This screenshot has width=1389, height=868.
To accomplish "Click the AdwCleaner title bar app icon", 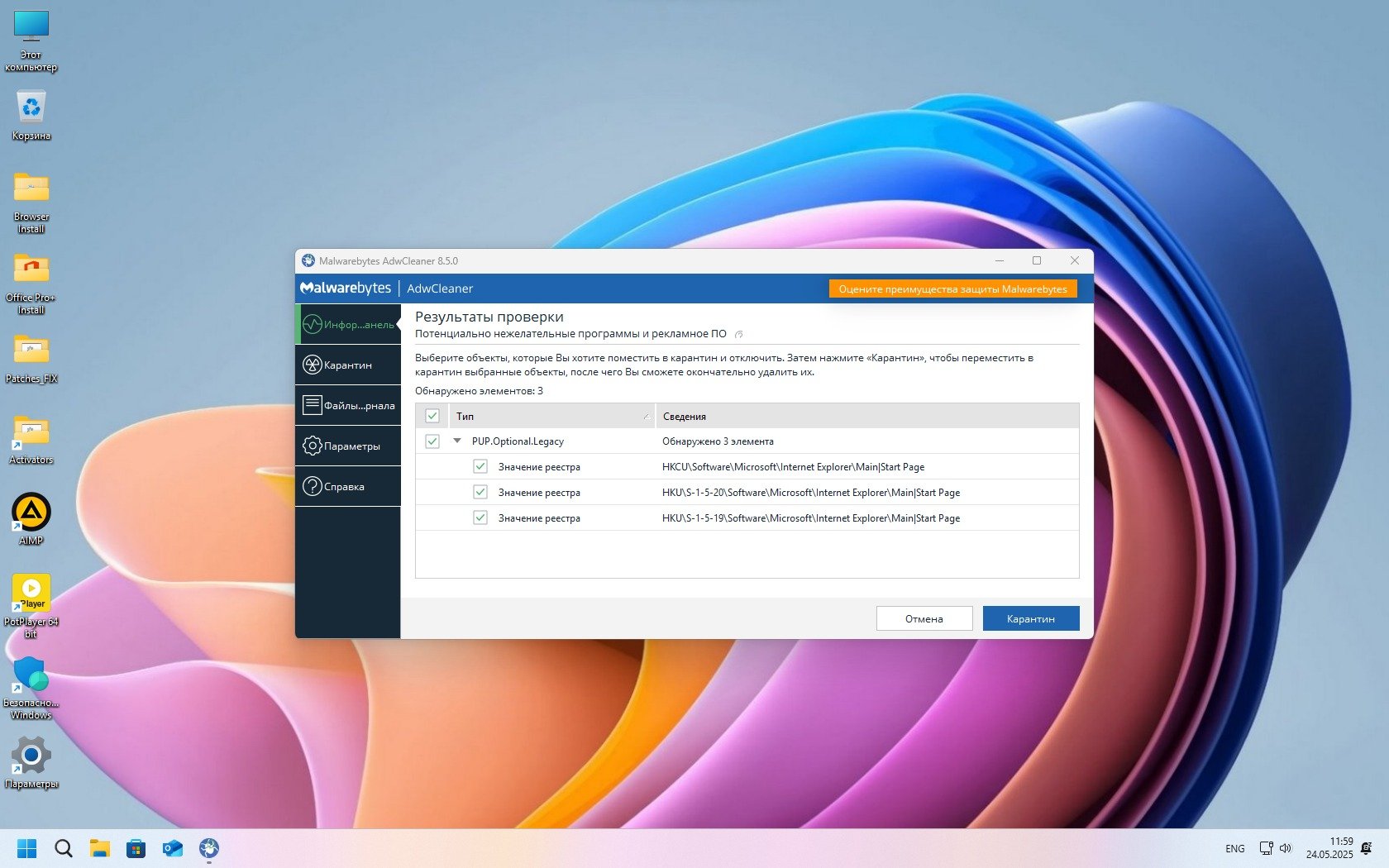I will pos(308,260).
